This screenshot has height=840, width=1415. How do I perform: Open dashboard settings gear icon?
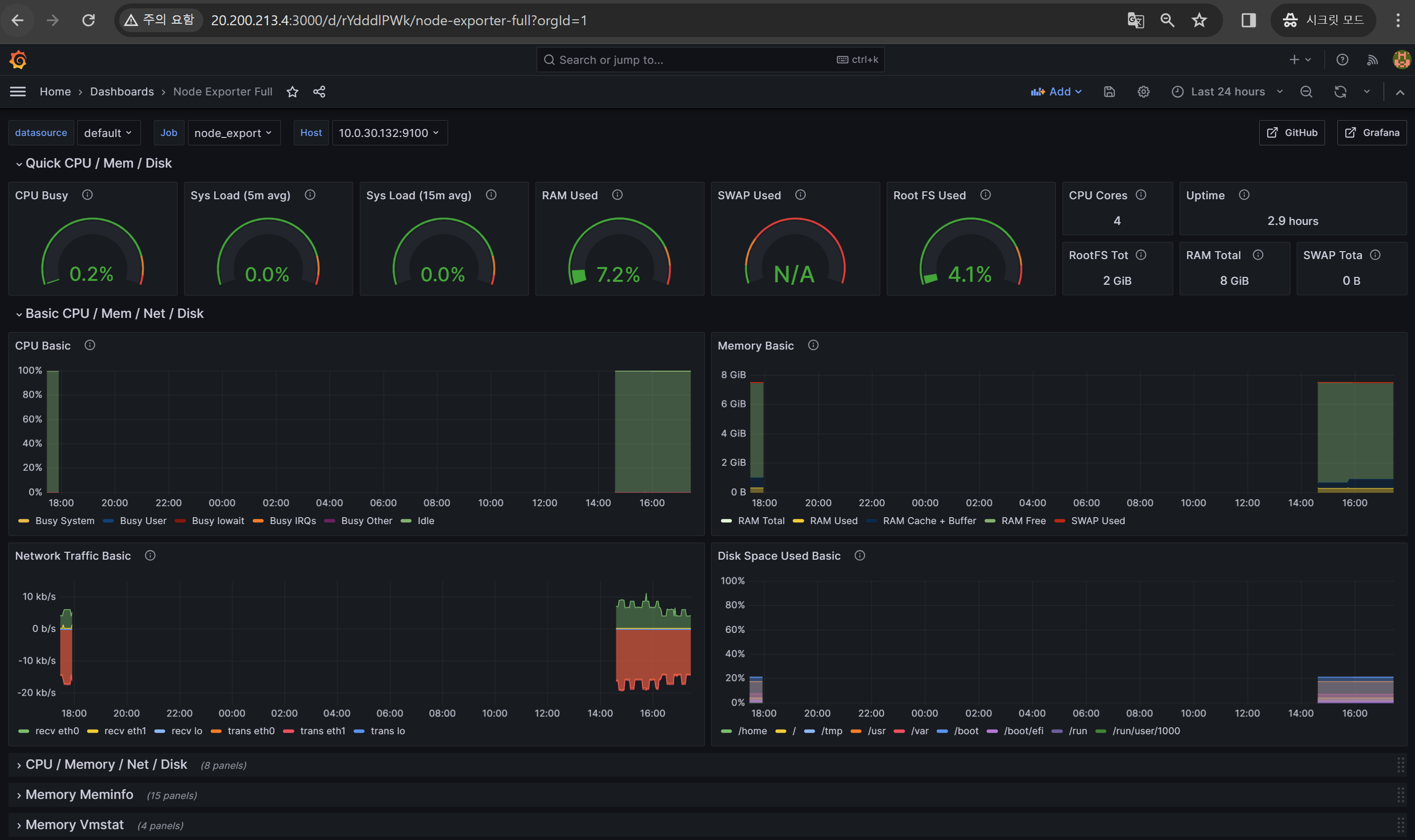(x=1143, y=91)
